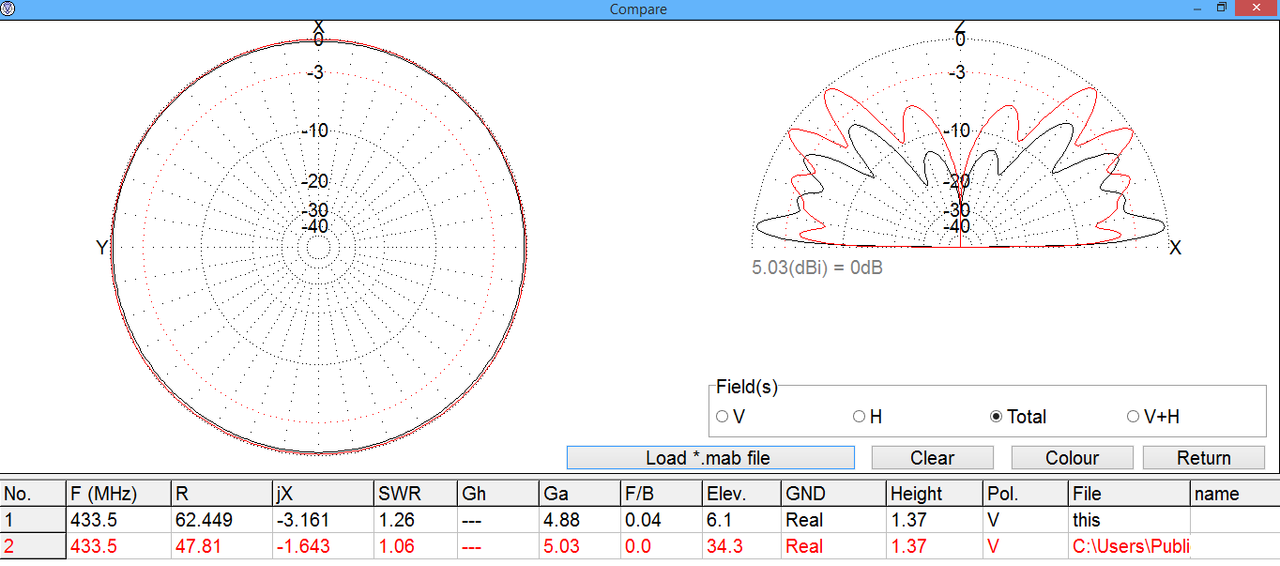Open the Colour chooser button
Screen dimensions: 1280x566
click(1072, 458)
